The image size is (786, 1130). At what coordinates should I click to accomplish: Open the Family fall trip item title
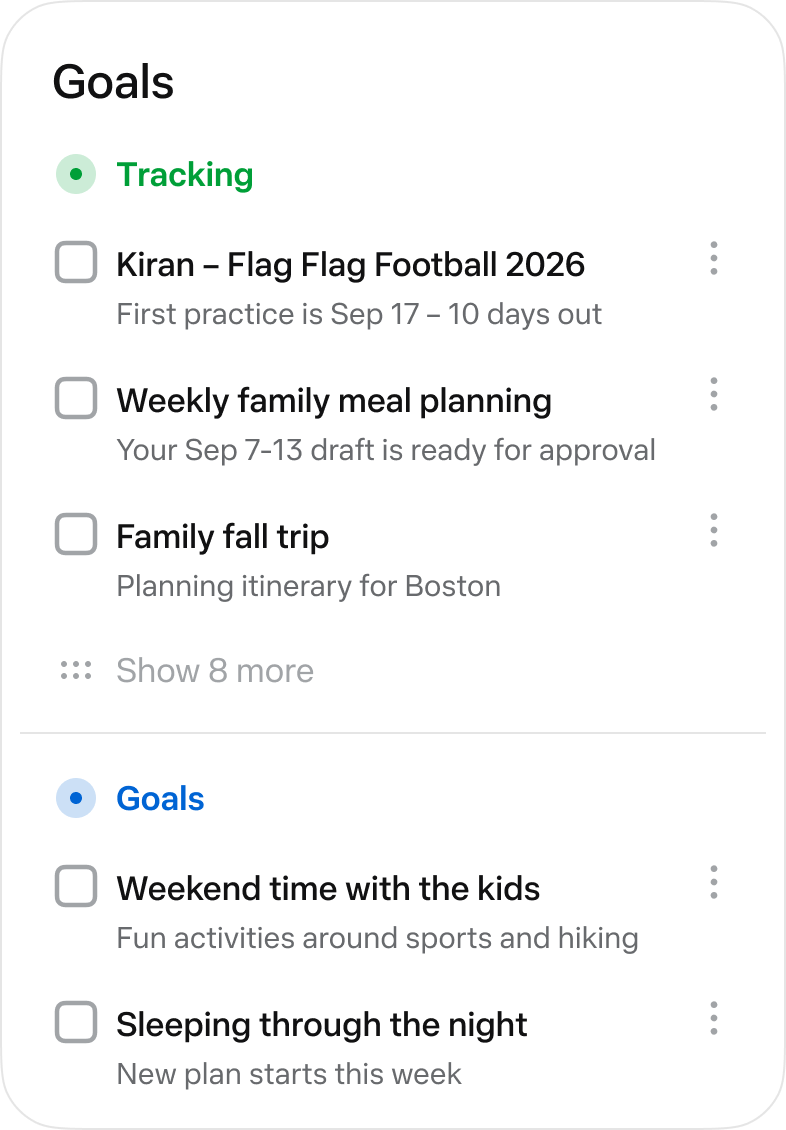tap(223, 537)
